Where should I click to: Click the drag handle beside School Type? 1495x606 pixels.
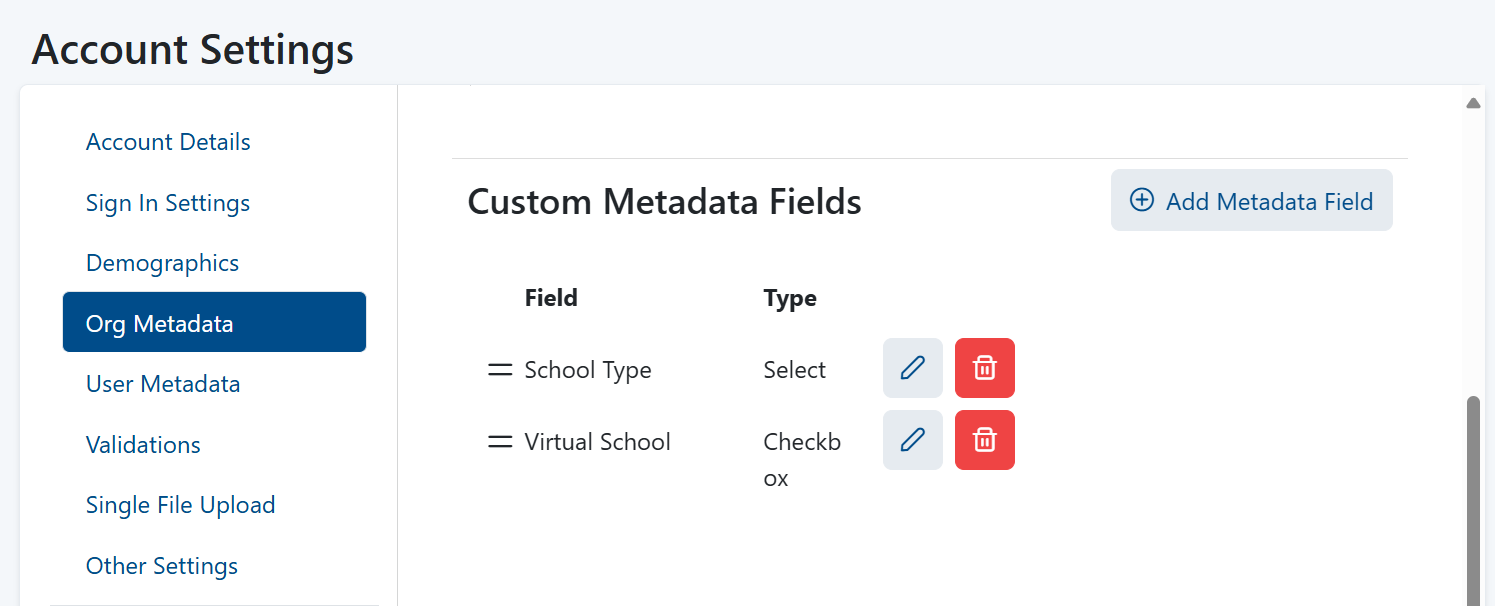[500, 369]
